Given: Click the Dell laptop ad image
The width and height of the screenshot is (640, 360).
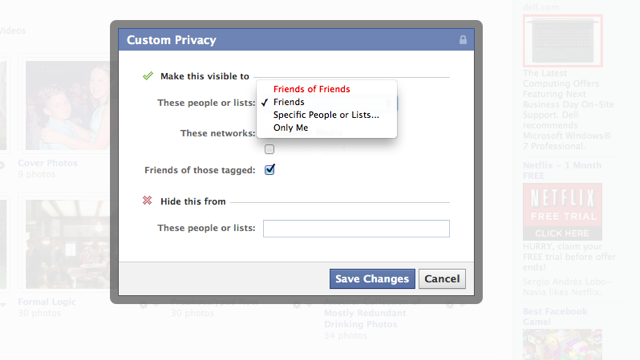Looking at the screenshot, I should pos(562,40).
